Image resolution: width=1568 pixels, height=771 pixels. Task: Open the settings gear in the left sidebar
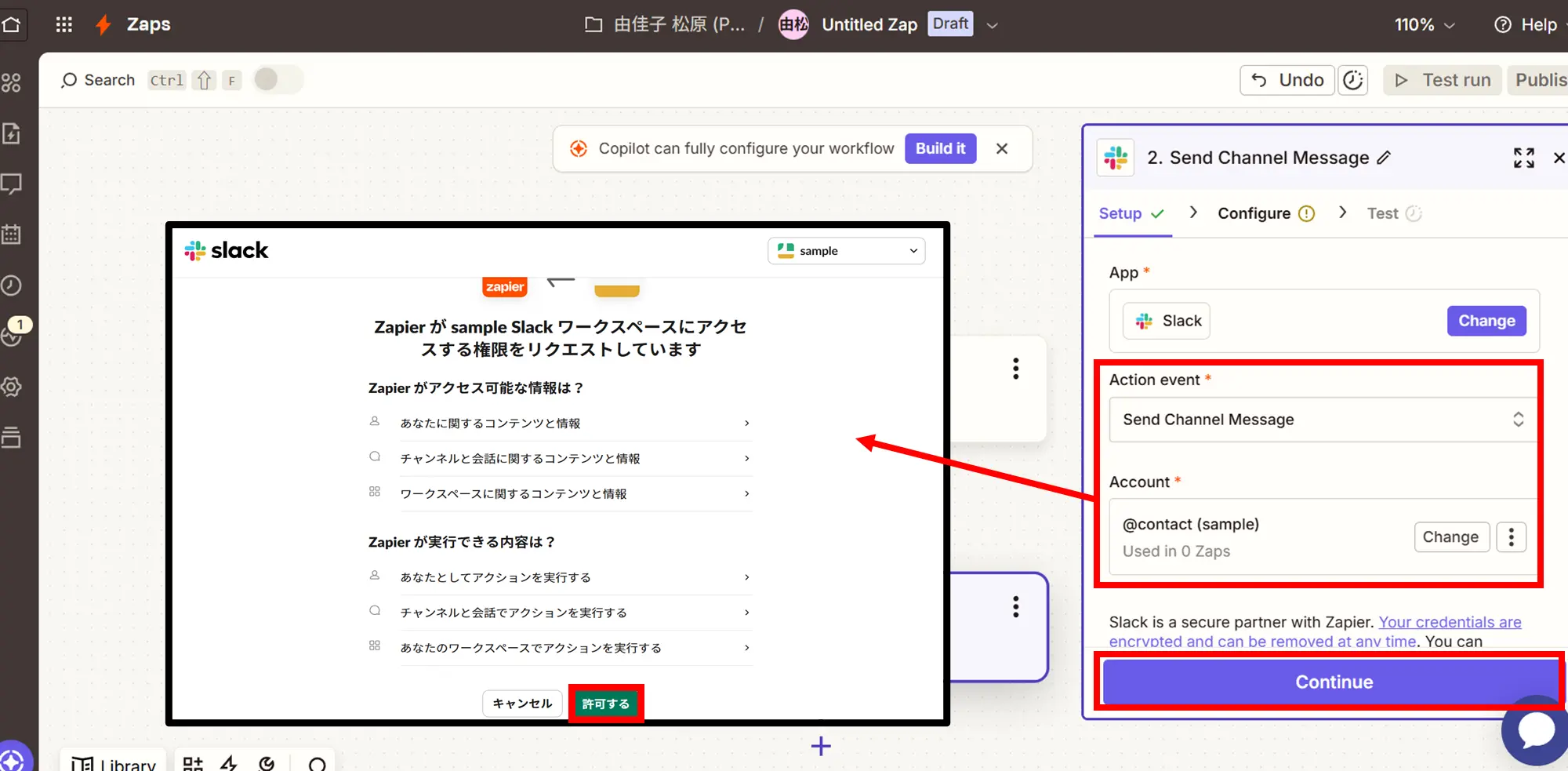pos(12,387)
